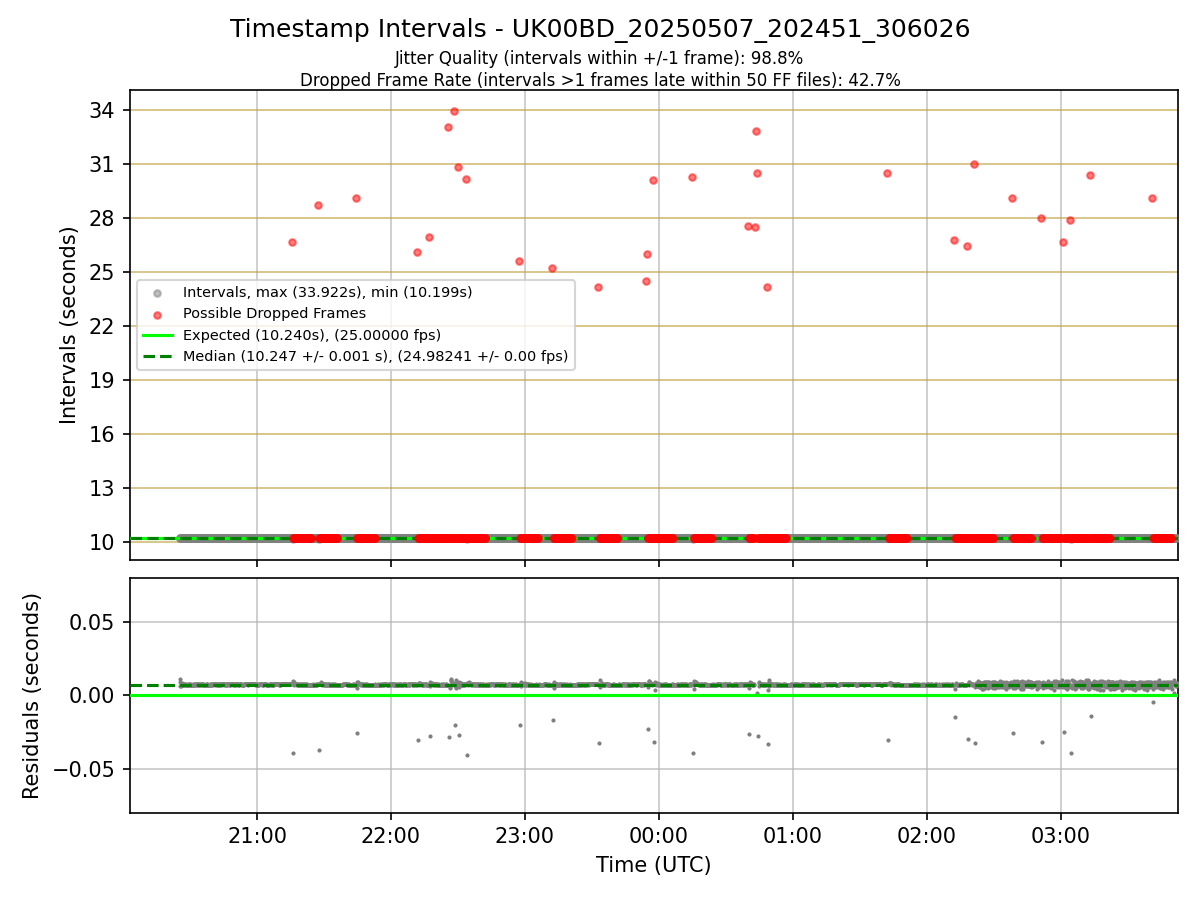Click the rightmost red point near 29 seconds
Viewport: 1200px width, 900px height.
1152,198
